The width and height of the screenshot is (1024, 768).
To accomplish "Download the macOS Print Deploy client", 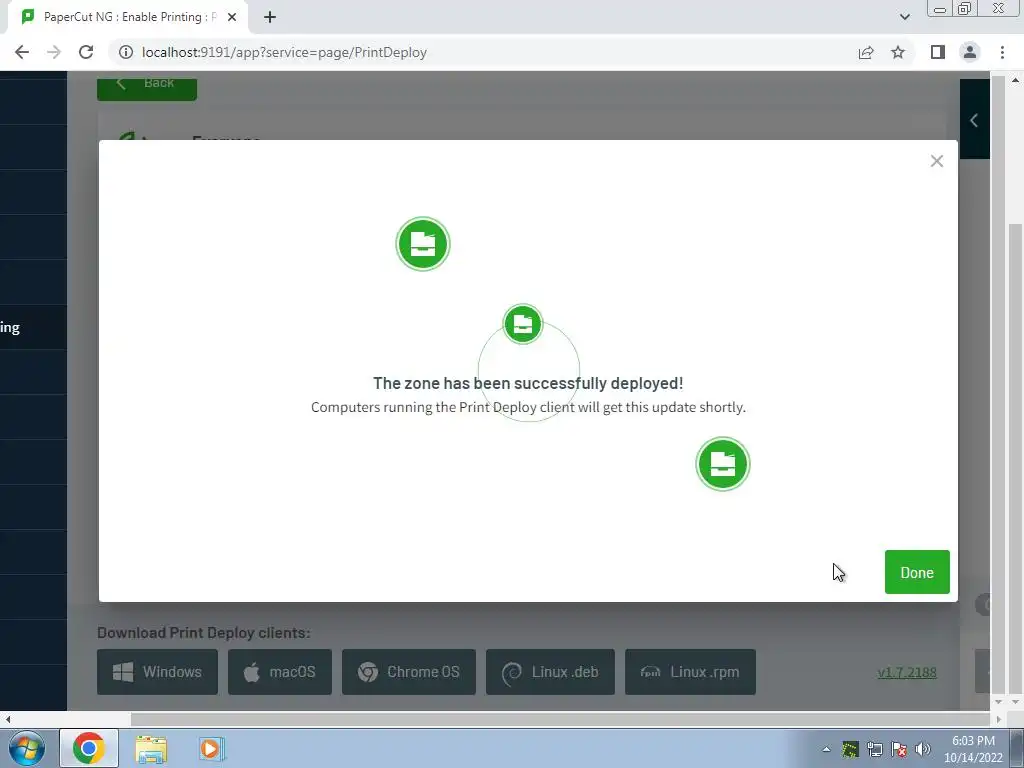I will [280, 671].
